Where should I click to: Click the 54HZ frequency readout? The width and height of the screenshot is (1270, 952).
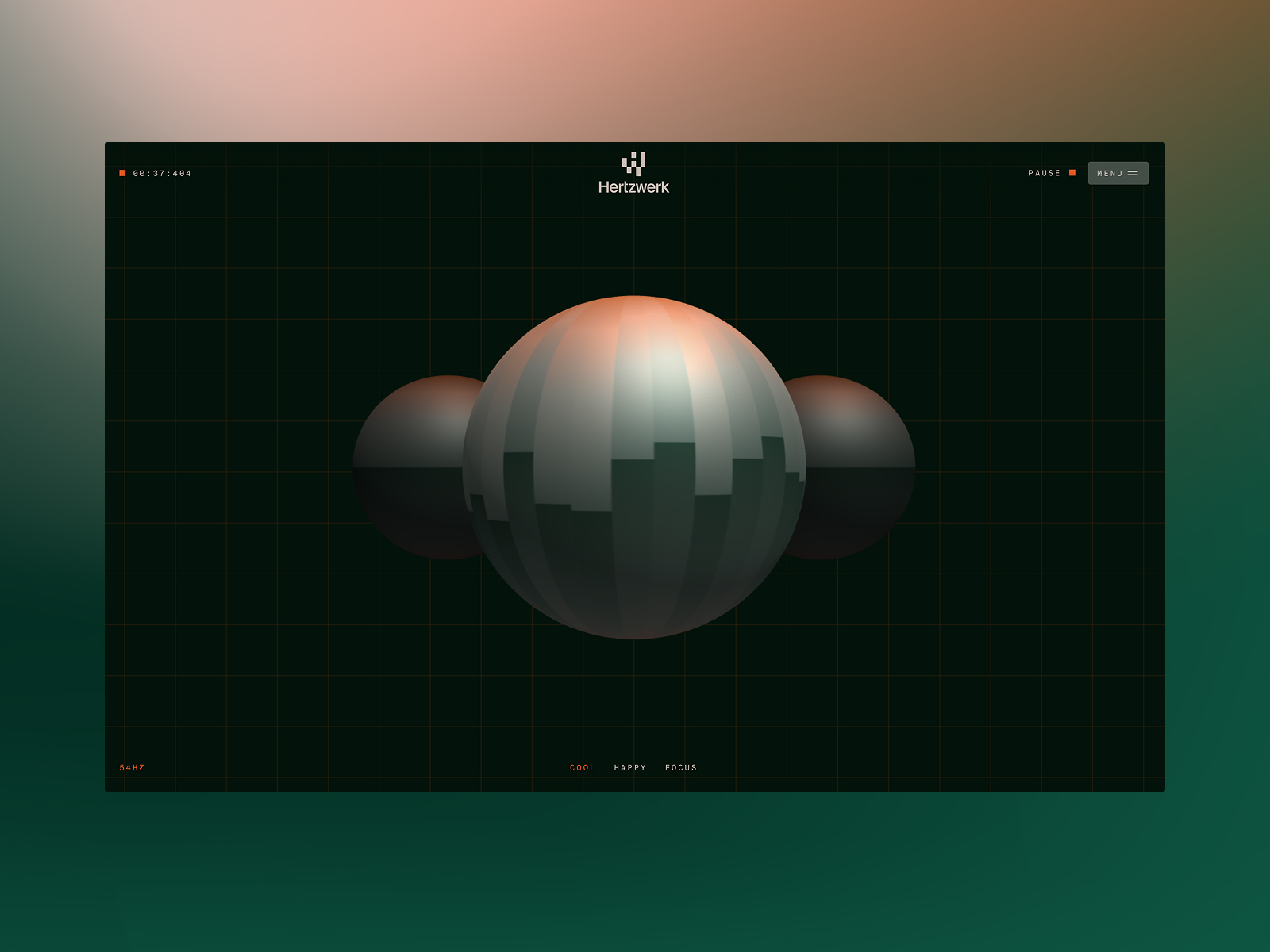pos(133,768)
